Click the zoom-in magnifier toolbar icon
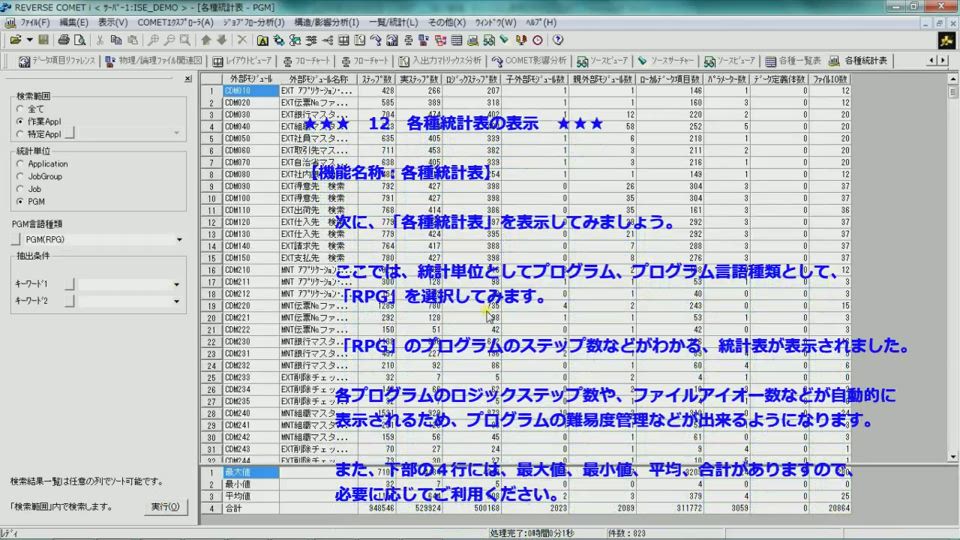 tap(153, 40)
